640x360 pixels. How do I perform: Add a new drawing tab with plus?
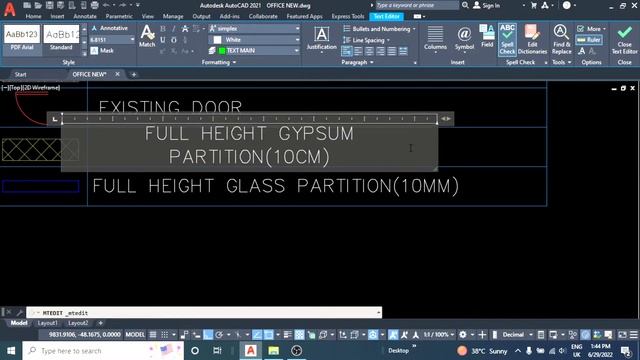[133, 74]
